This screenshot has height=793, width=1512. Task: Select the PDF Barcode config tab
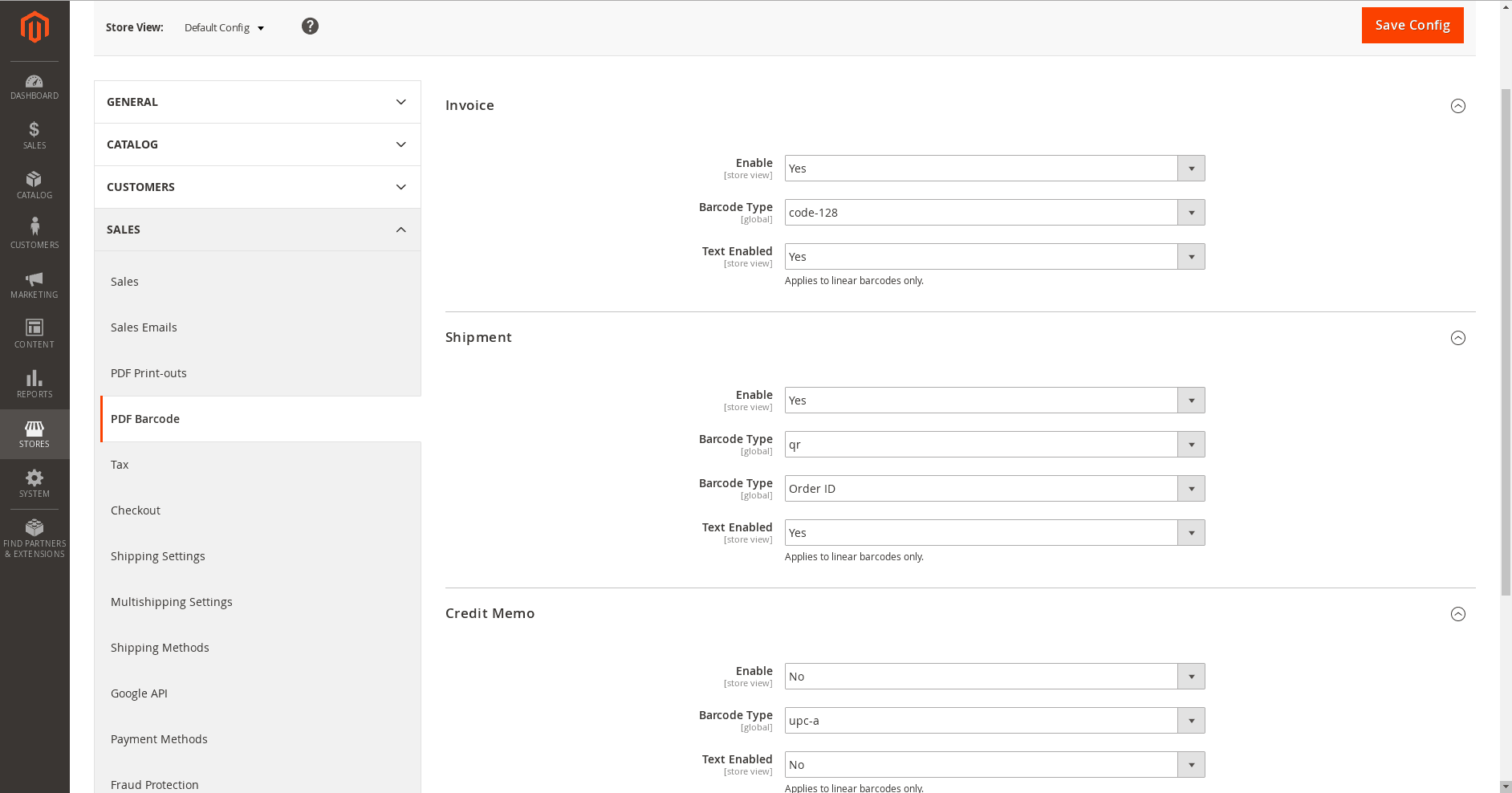[x=261, y=419]
